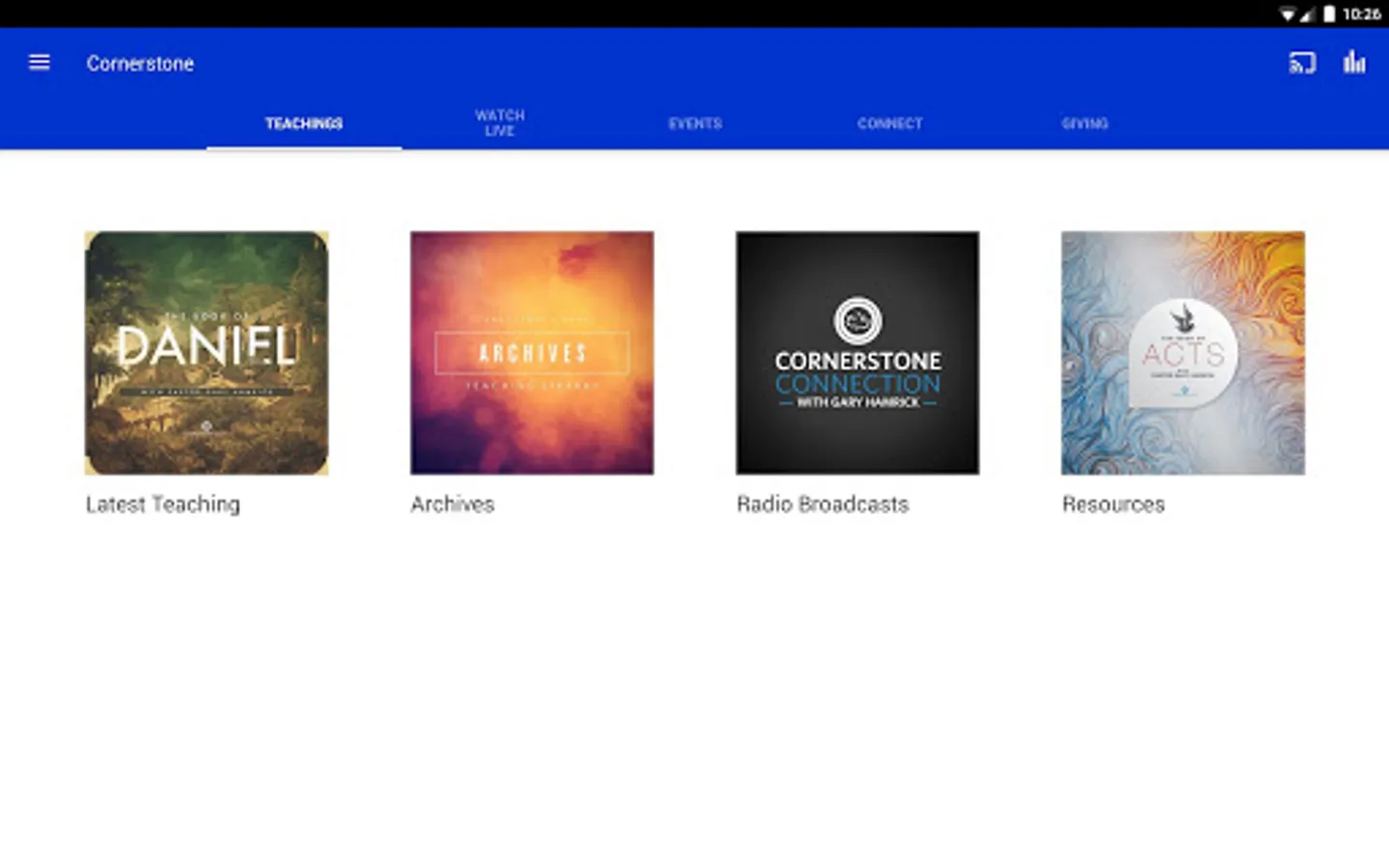
Task: Tap the 10:26 clock in status bar
Action: coord(1361,14)
